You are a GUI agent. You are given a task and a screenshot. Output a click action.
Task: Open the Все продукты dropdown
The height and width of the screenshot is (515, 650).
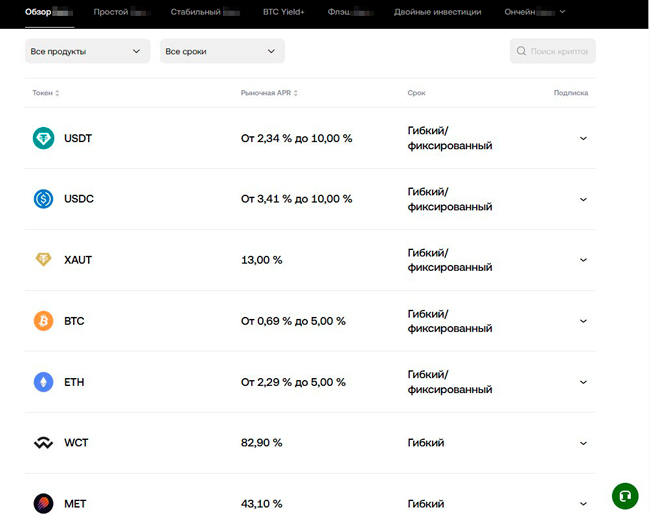(x=87, y=51)
